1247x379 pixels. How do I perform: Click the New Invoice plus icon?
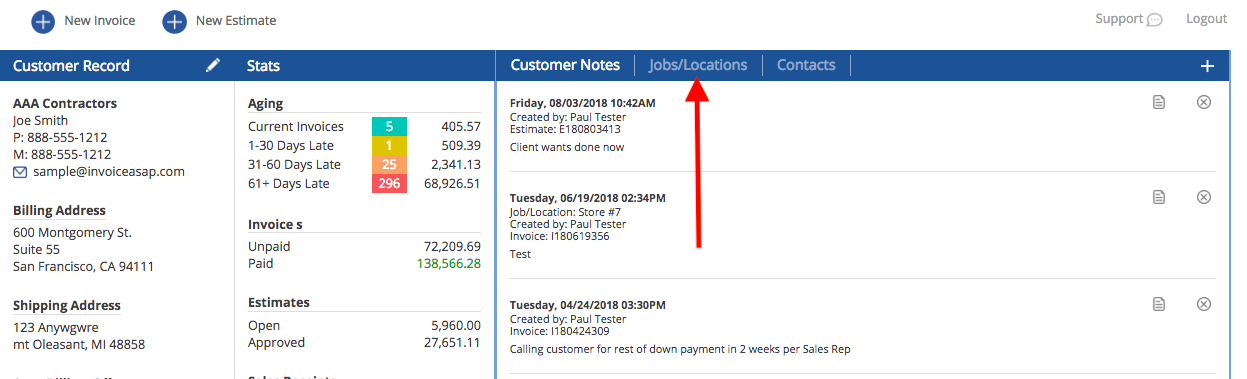coord(43,20)
